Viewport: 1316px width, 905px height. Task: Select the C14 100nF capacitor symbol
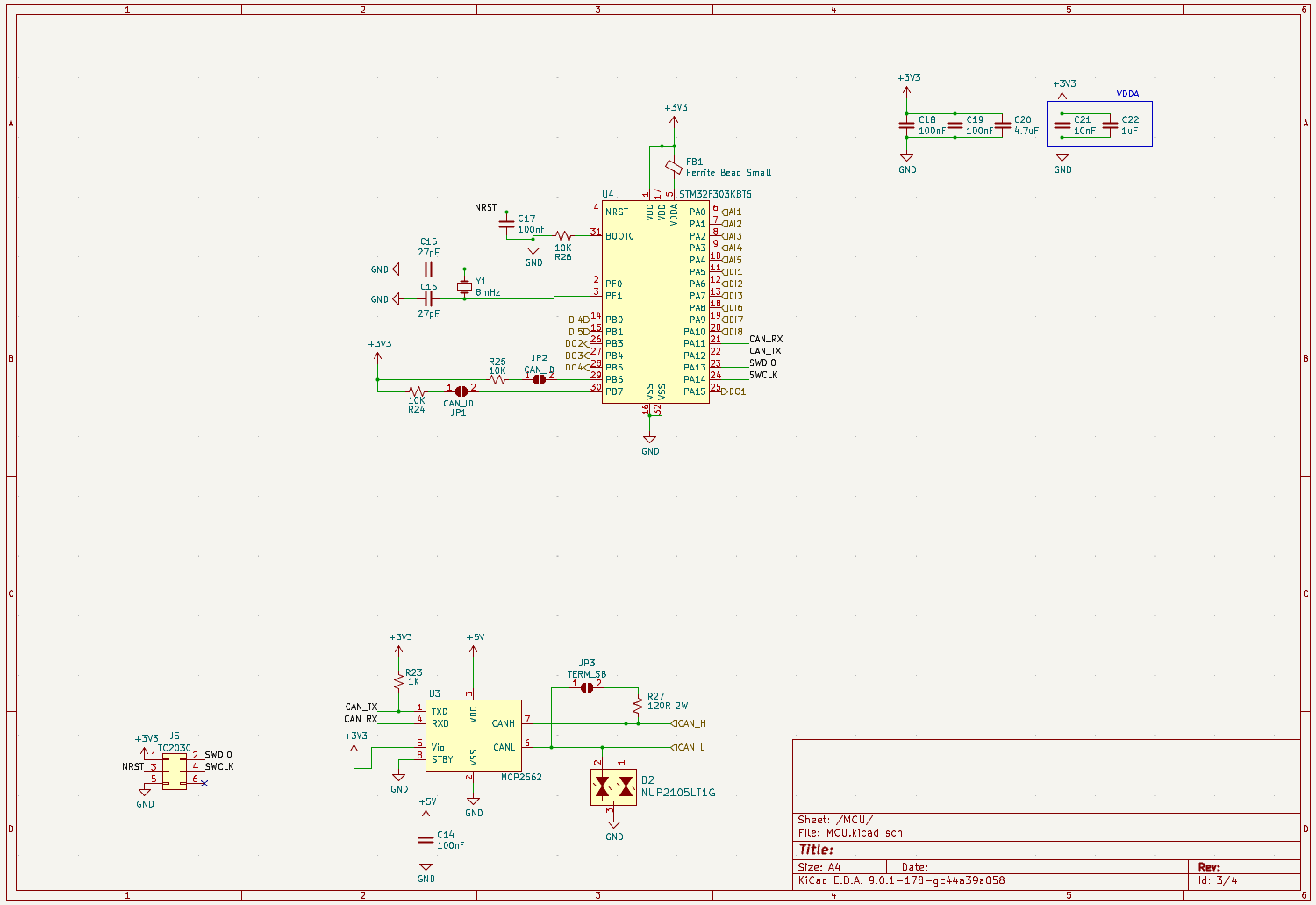(426, 840)
